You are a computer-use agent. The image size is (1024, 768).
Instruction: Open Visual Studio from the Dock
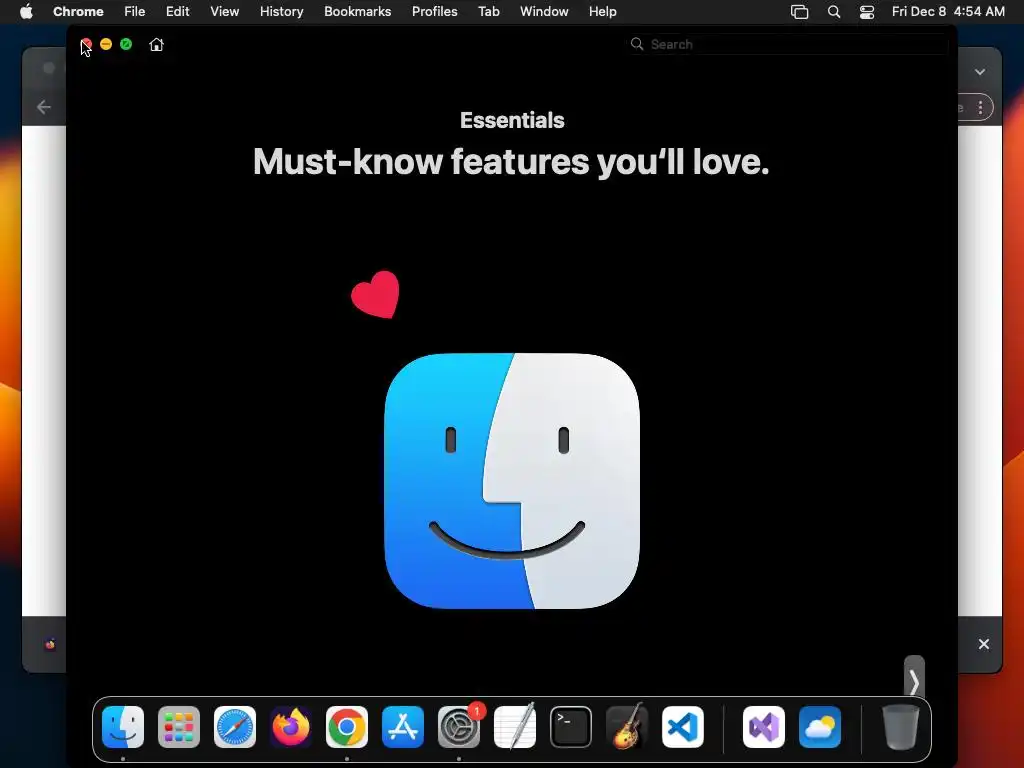(763, 727)
